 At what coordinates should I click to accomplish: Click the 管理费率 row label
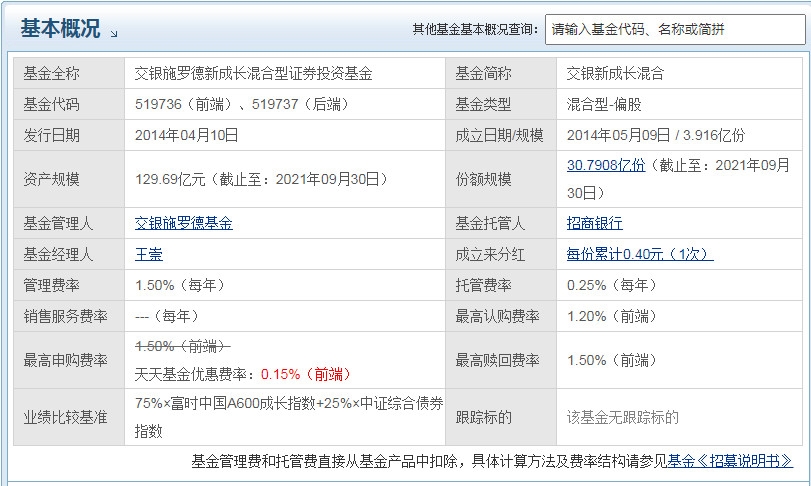51,285
